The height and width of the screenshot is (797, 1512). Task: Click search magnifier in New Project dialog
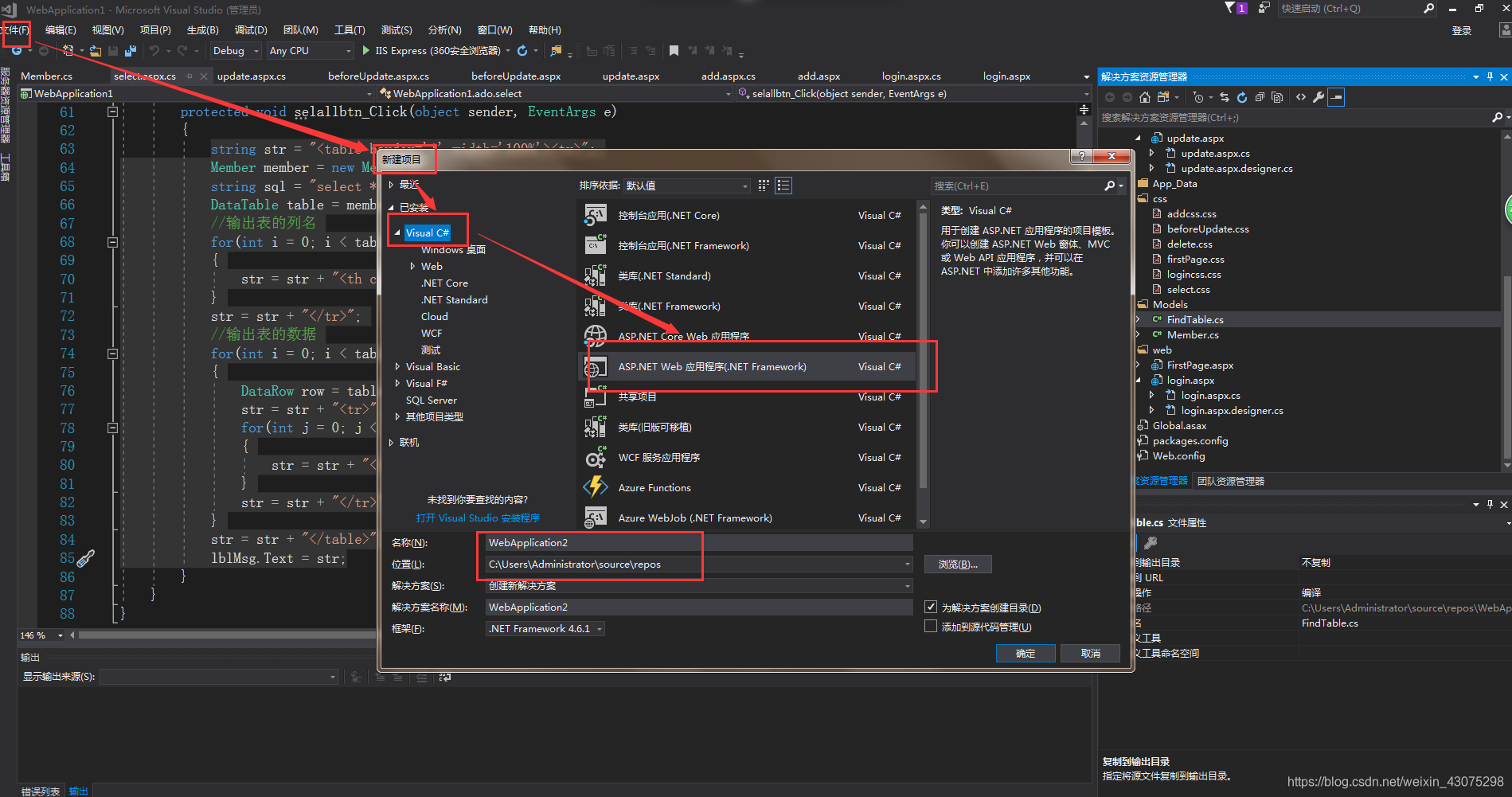tap(1110, 186)
